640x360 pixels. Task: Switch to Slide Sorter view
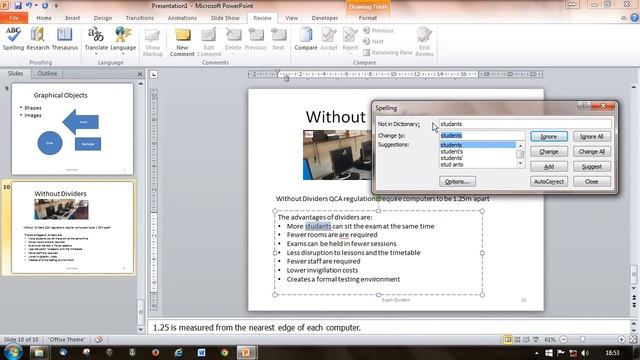(x=517, y=340)
